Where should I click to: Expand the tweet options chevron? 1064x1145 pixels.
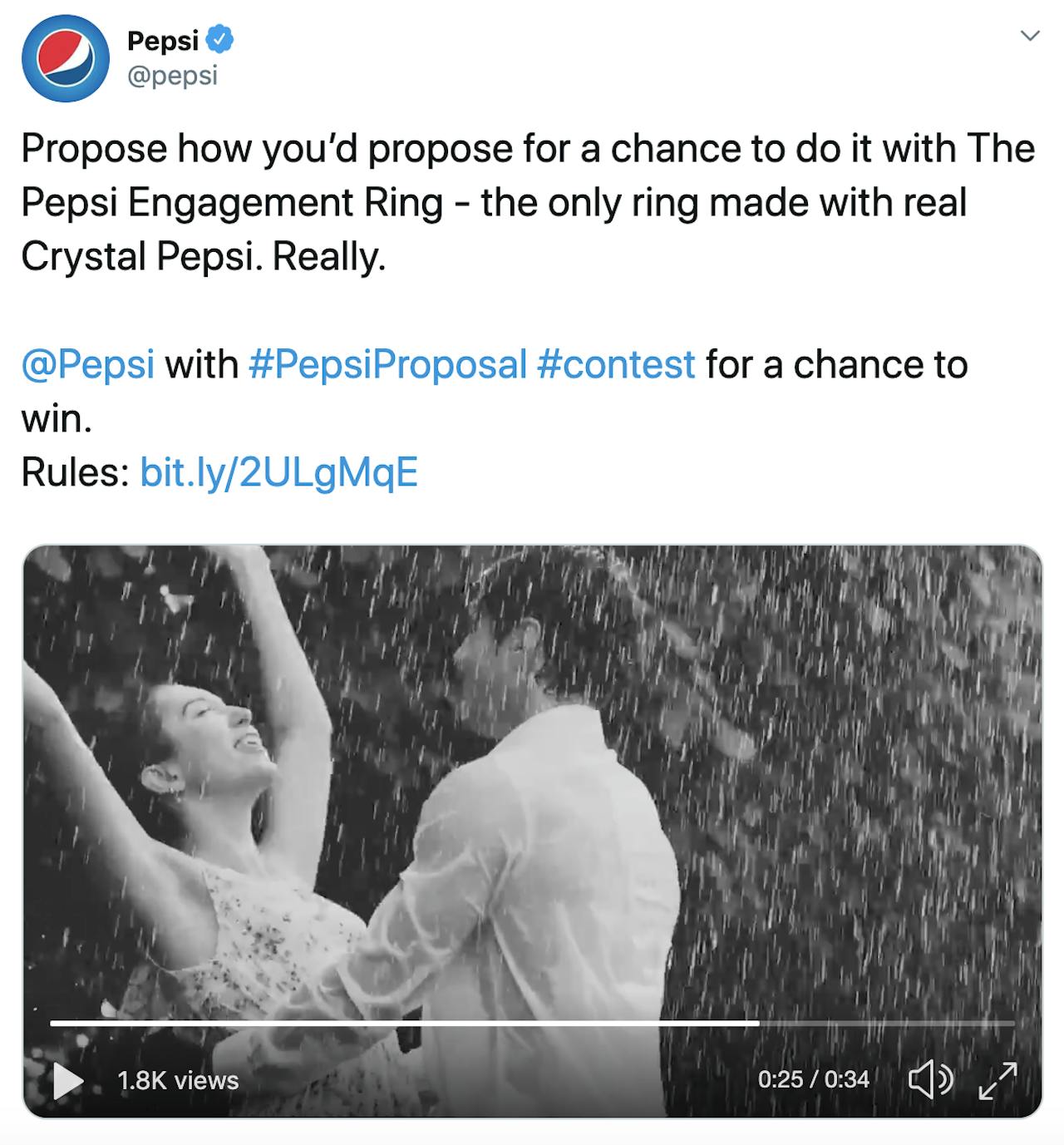[x=1030, y=36]
